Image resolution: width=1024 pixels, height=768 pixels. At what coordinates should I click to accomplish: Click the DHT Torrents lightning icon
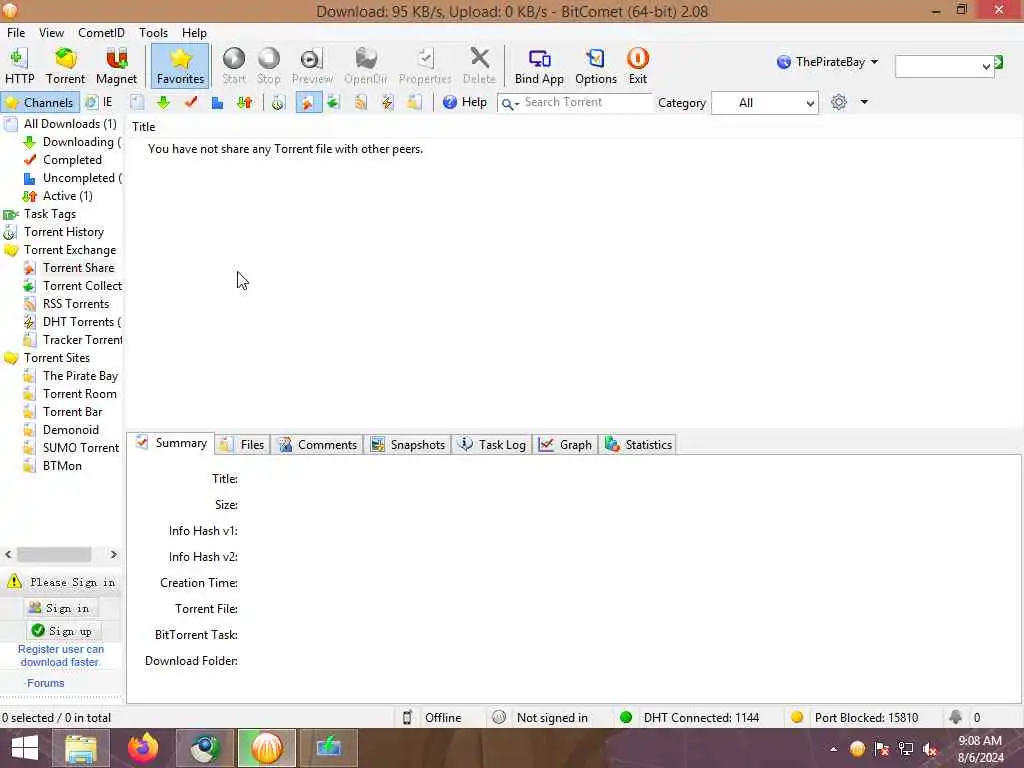[x=387, y=103]
